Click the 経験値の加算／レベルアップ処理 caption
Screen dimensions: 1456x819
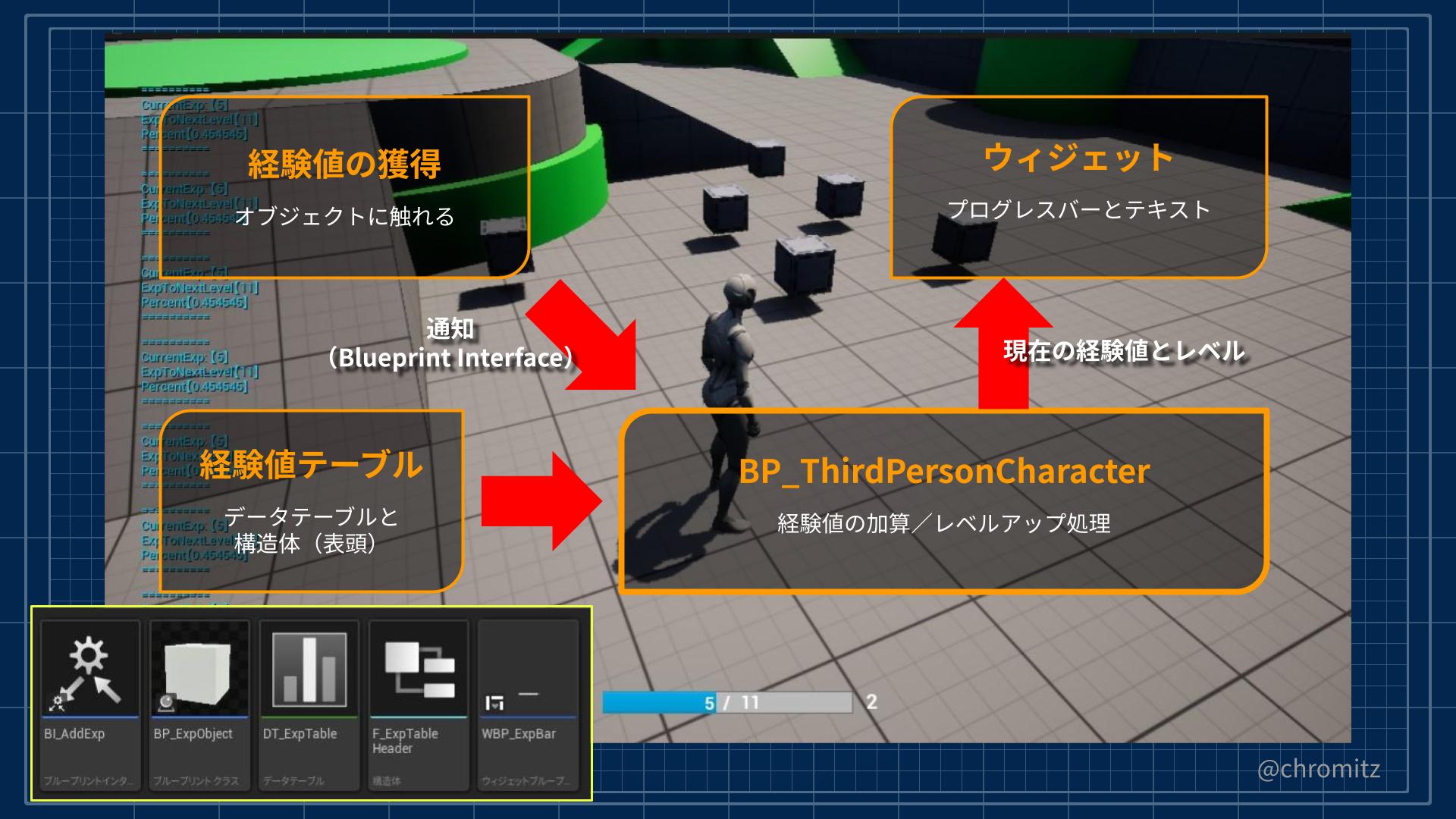[x=944, y=523]
